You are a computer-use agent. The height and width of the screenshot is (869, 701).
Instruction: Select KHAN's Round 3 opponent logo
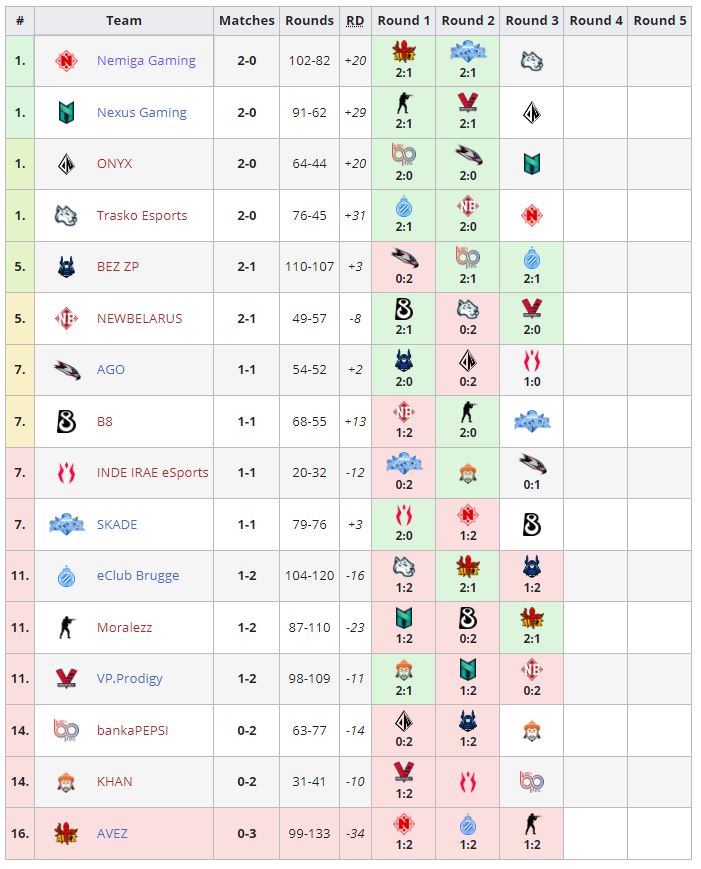[x=532, y=781]
